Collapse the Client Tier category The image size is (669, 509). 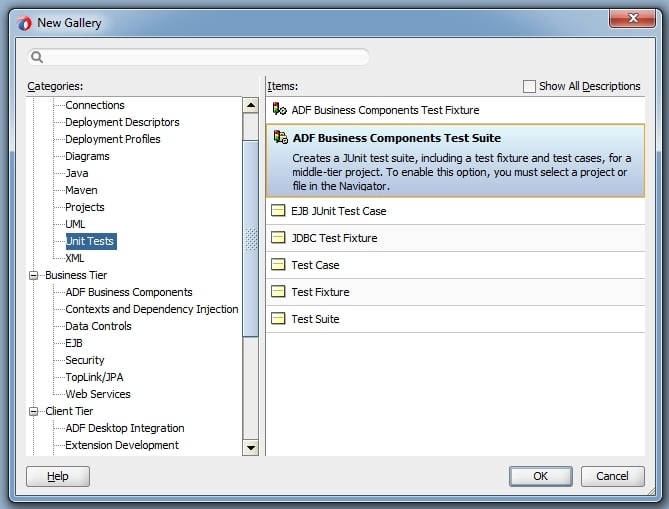[x=33, y=411]
